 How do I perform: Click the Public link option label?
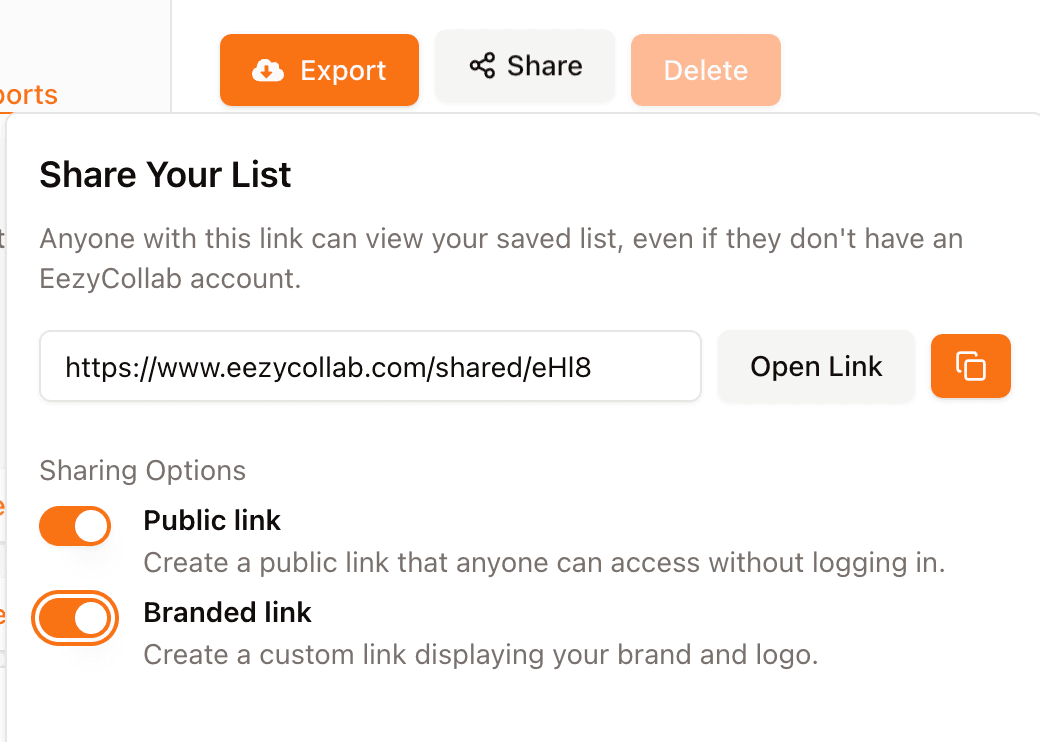[x=212, y=521]
